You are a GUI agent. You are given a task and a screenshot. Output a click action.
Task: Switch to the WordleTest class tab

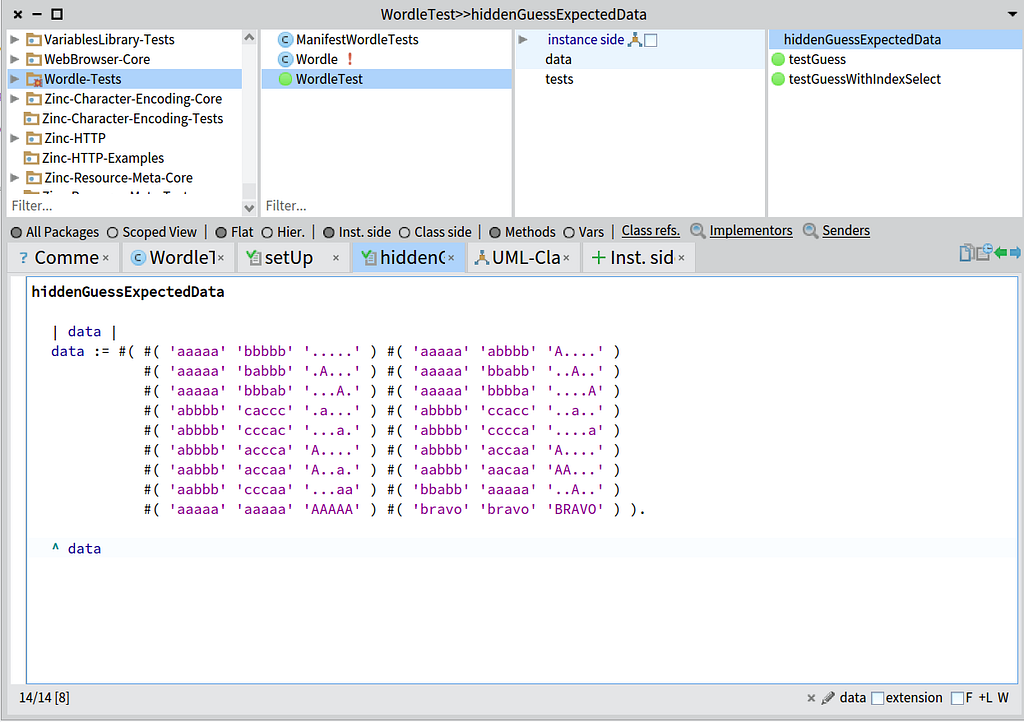[x=177, y=258]
